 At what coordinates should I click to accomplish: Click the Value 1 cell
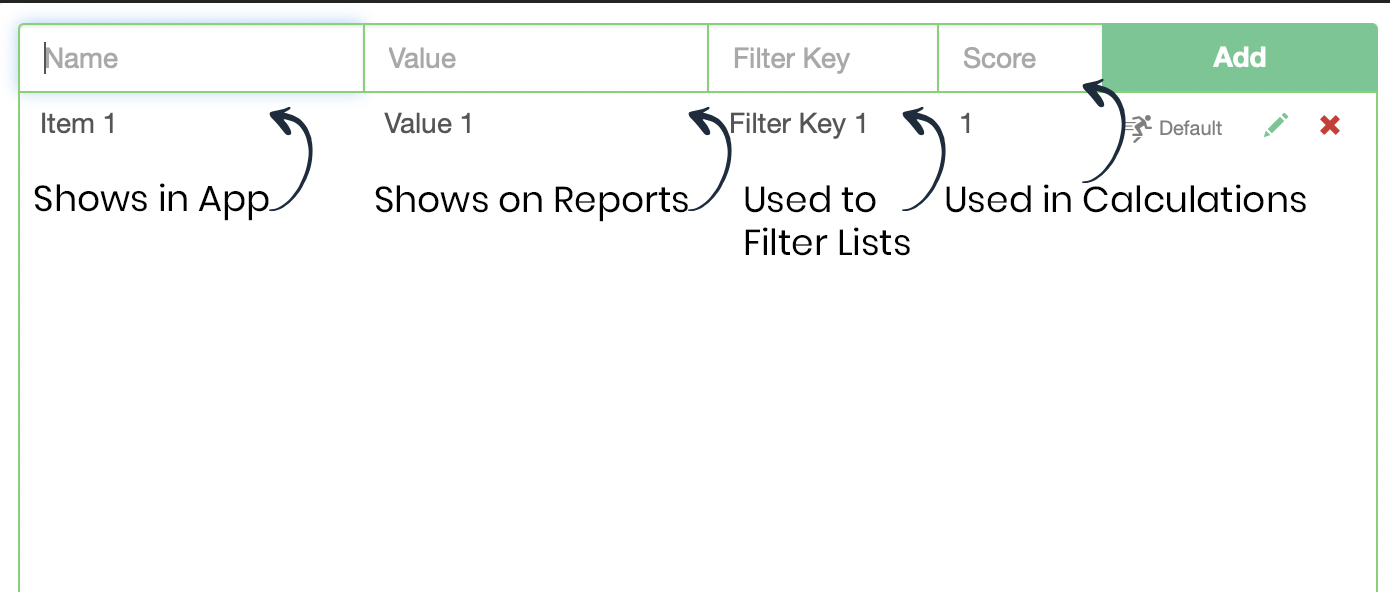[428, 124]
